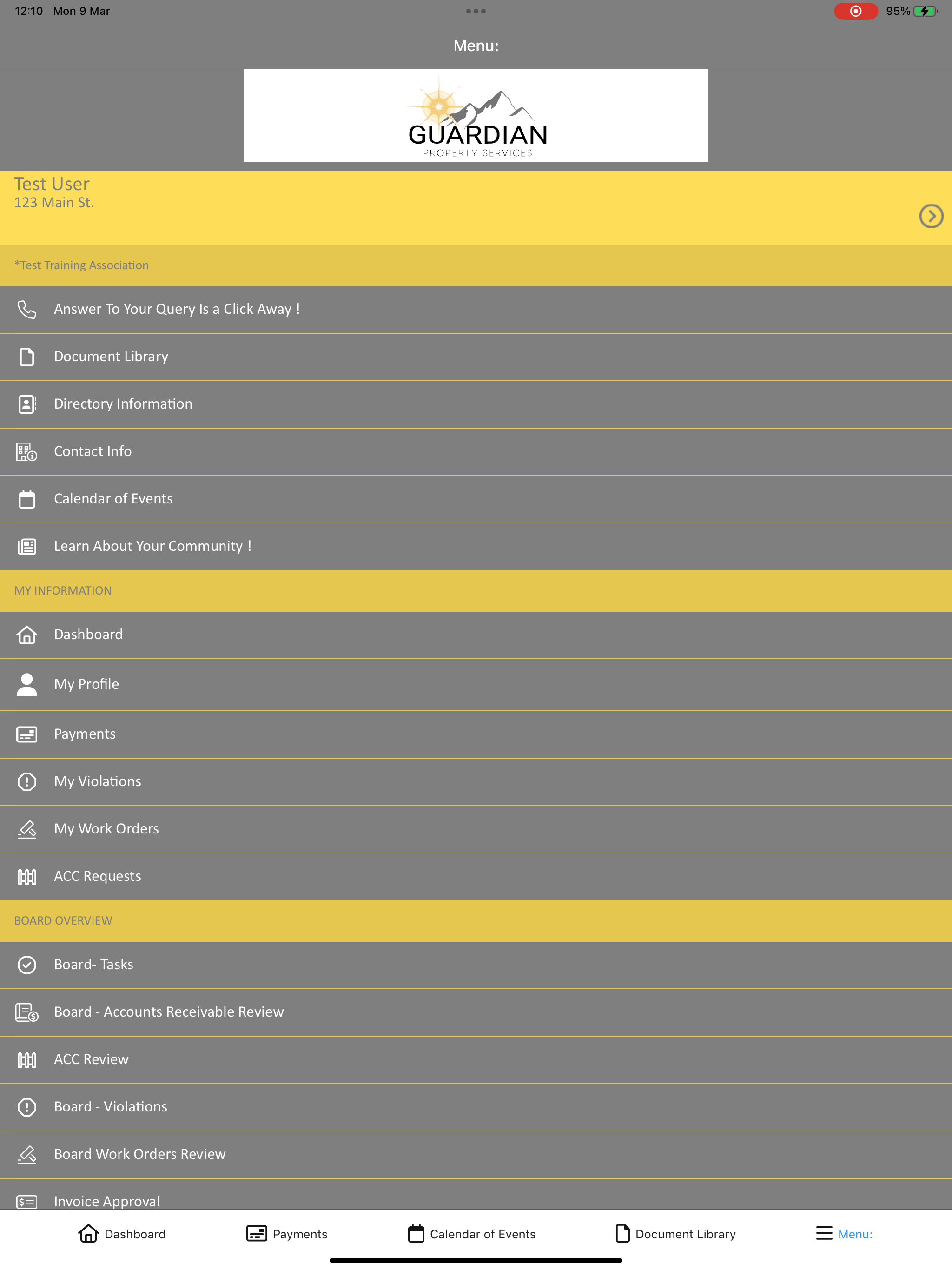Tap the Directory Information contact card icon
952x1270 pixels.
(27, 404)
